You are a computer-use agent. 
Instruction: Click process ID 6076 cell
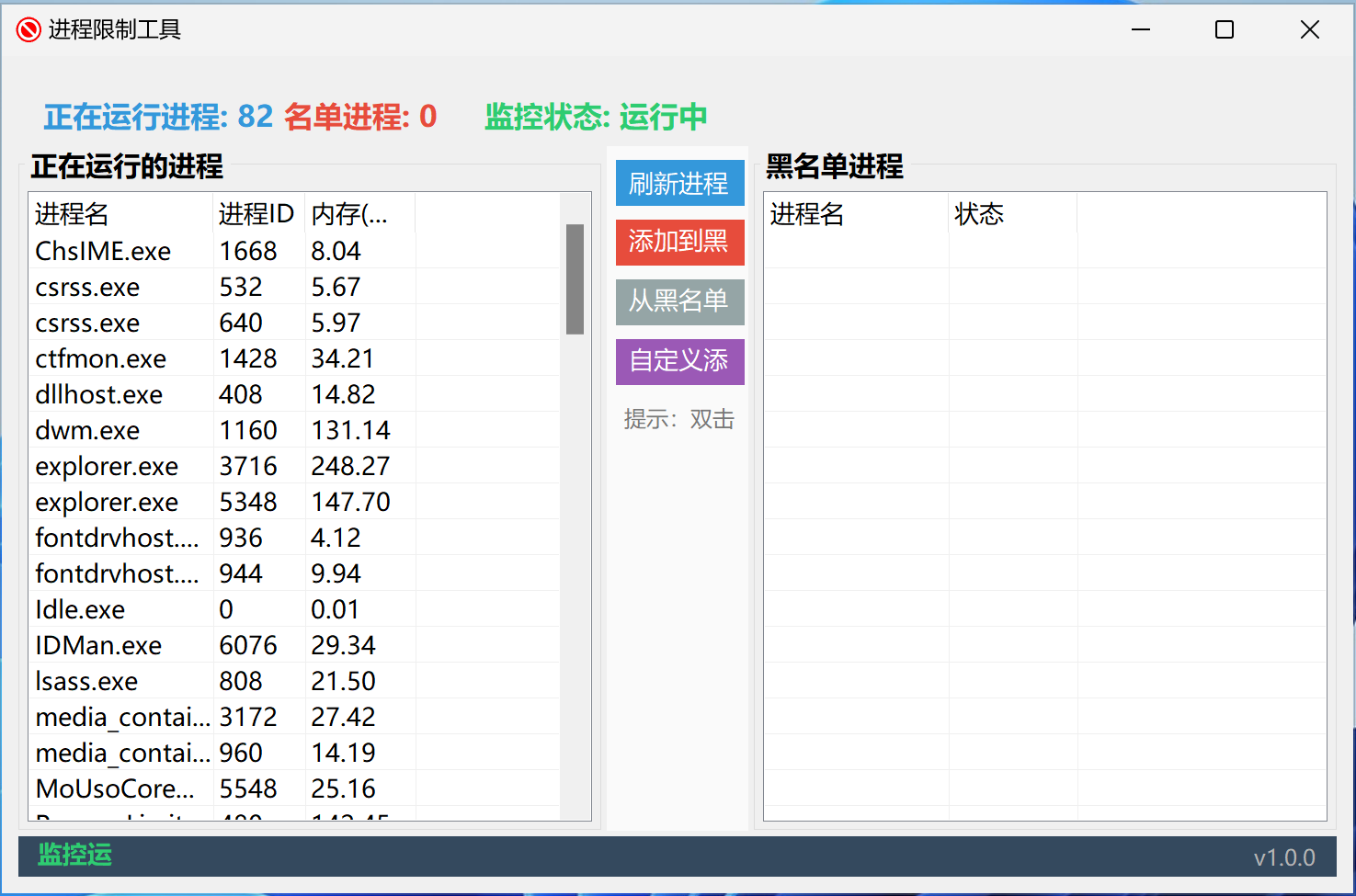coord(248,645)
